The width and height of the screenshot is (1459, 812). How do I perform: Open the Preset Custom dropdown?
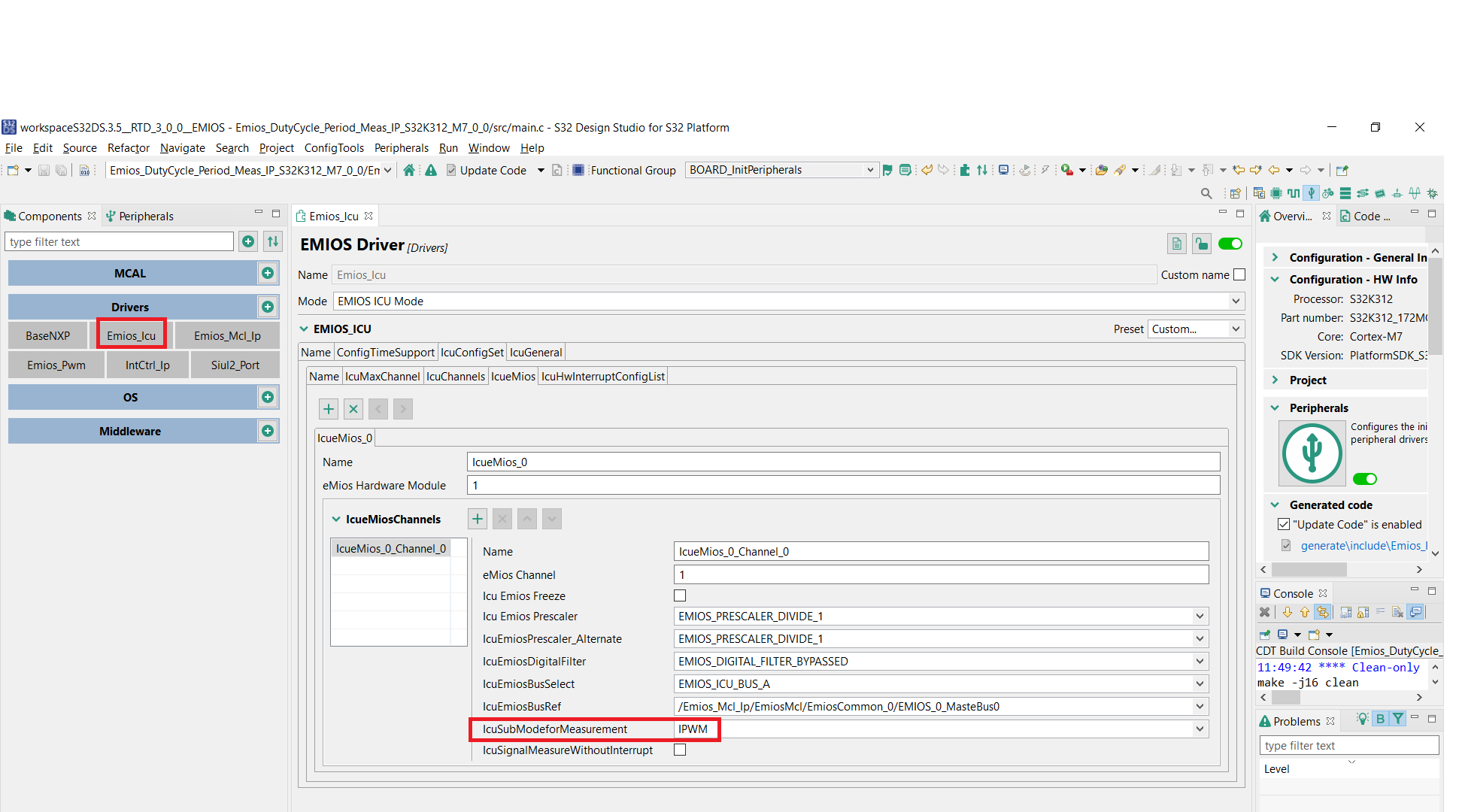click(x=1236, y=329)
